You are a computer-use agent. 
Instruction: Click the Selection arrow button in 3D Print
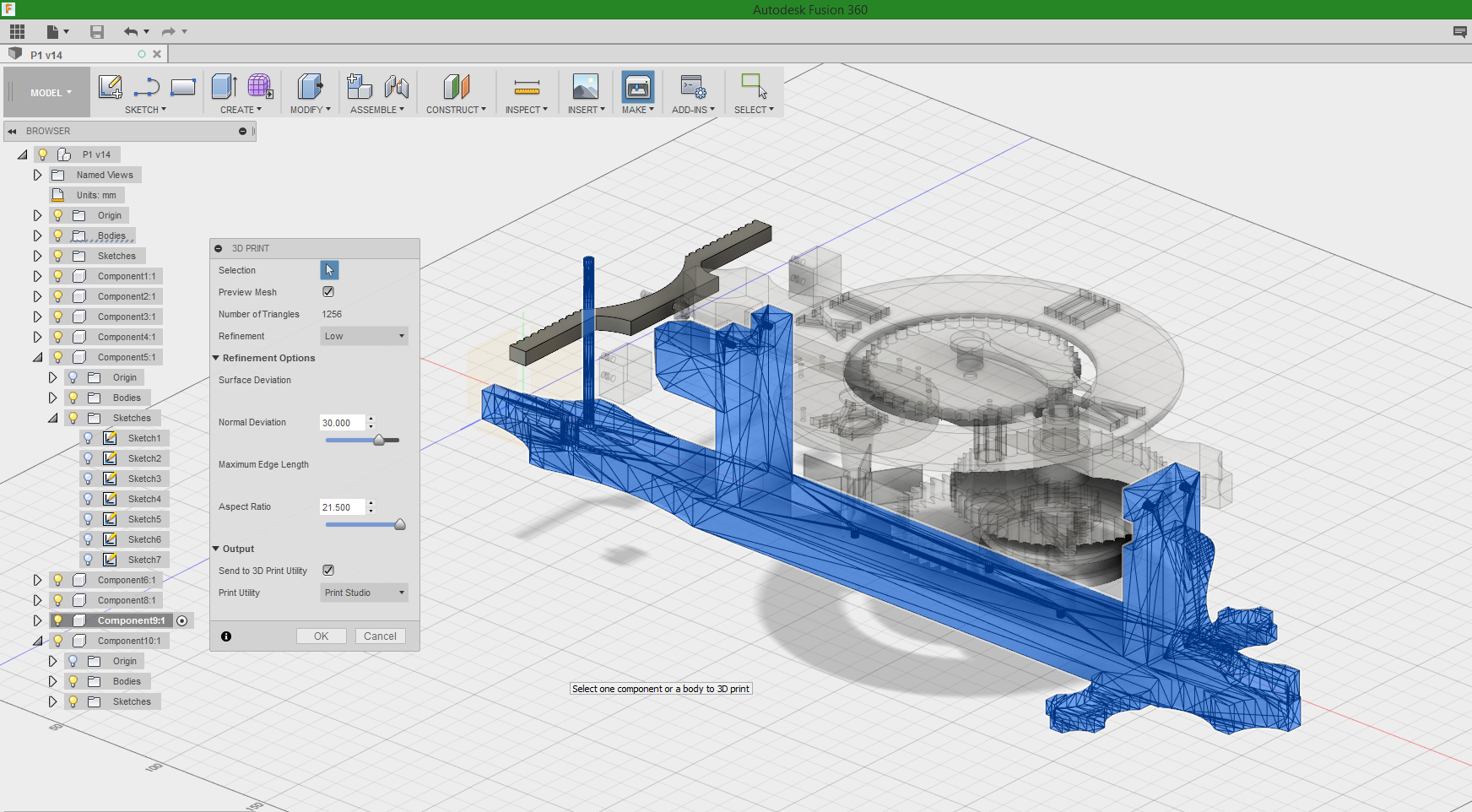click(x=329, y=270)
